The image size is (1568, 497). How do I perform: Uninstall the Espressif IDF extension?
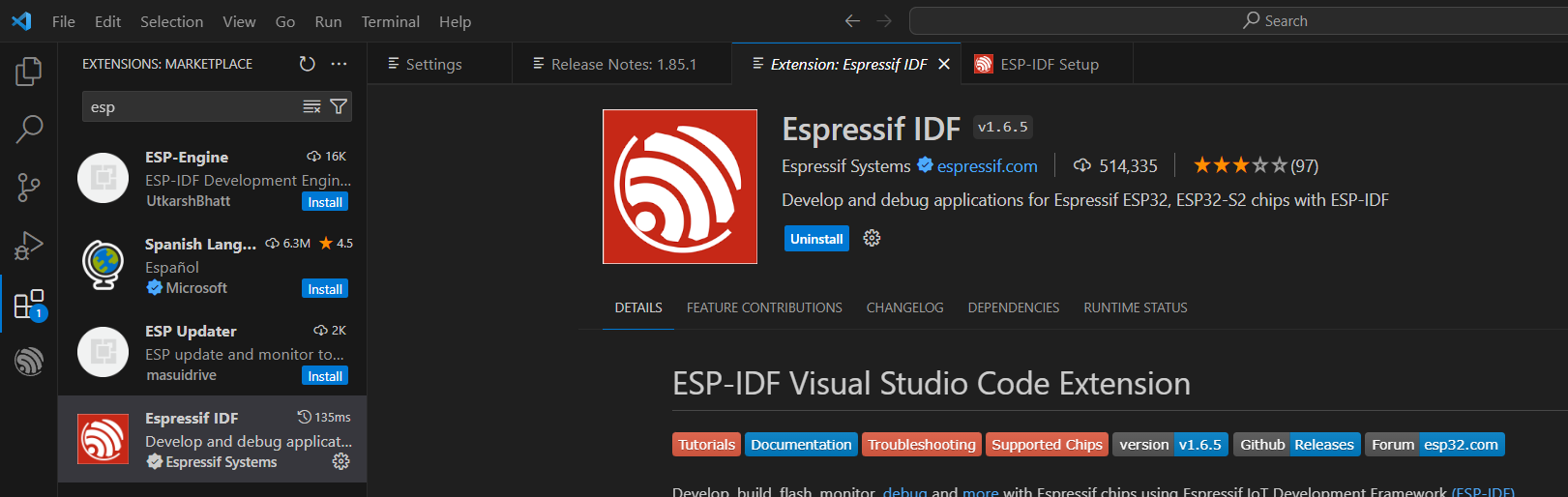816,239
